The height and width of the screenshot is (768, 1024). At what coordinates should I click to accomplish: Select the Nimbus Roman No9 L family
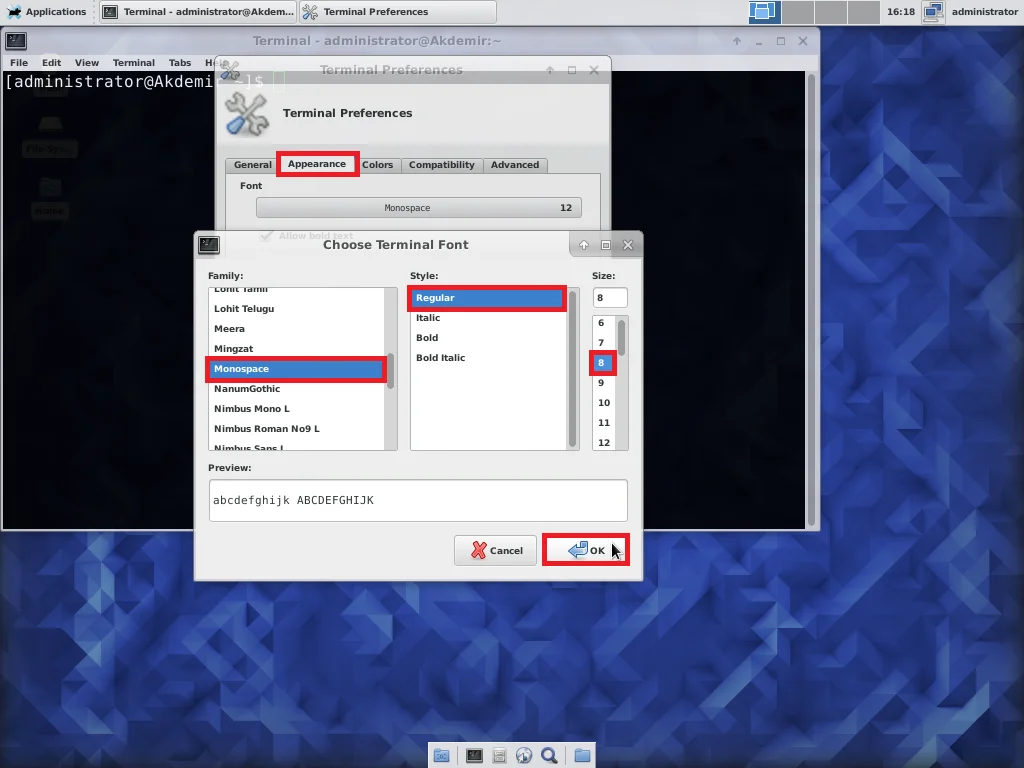[x=297, y=429]
